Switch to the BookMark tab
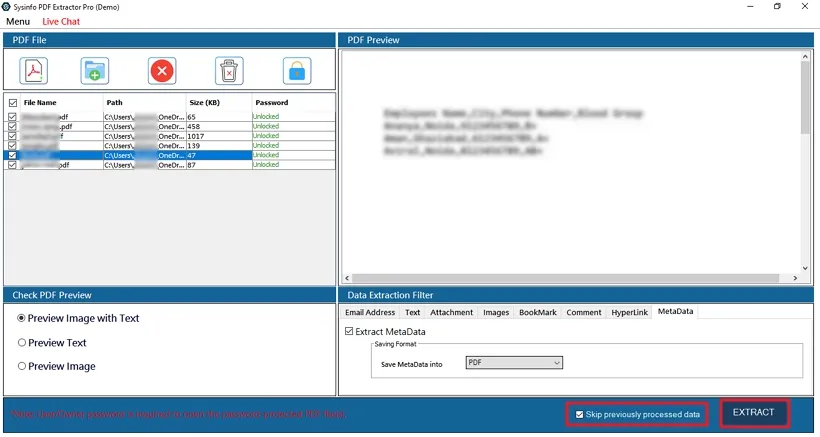Image resolution: width=820 pixels, height=437 pixels. click(x=538, y=312)
